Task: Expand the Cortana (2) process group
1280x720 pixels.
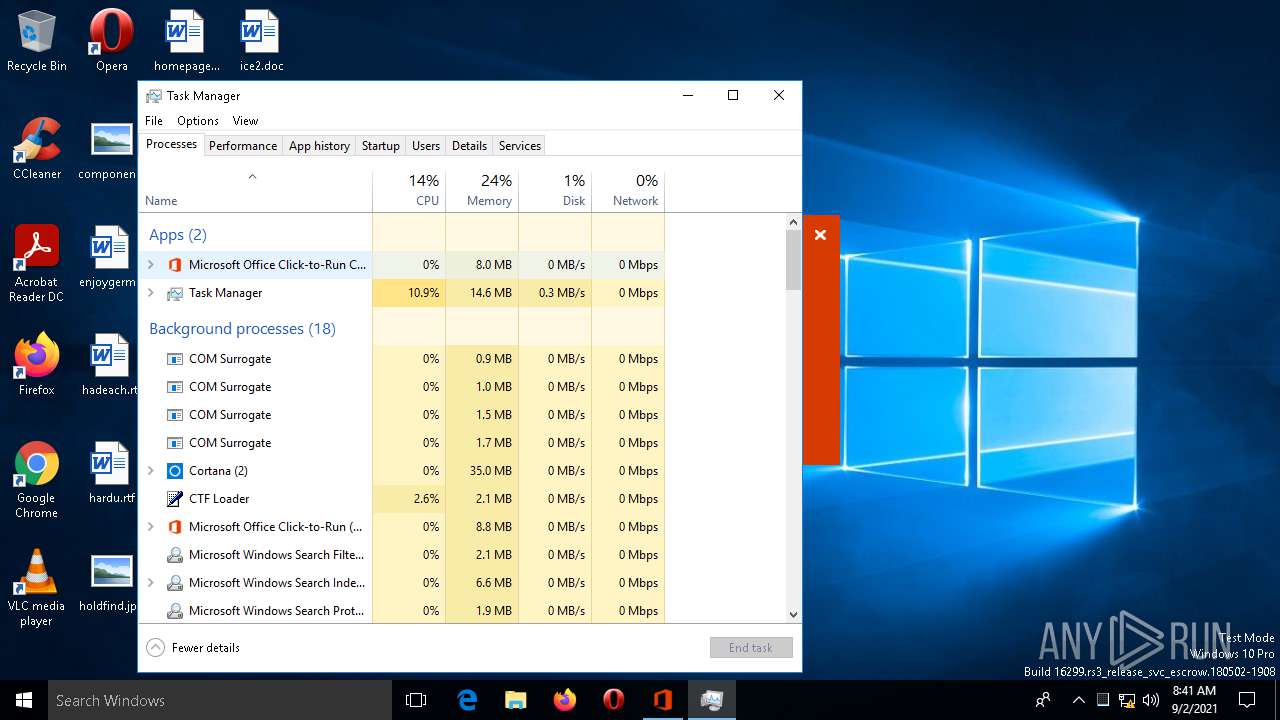Action: 151,471
